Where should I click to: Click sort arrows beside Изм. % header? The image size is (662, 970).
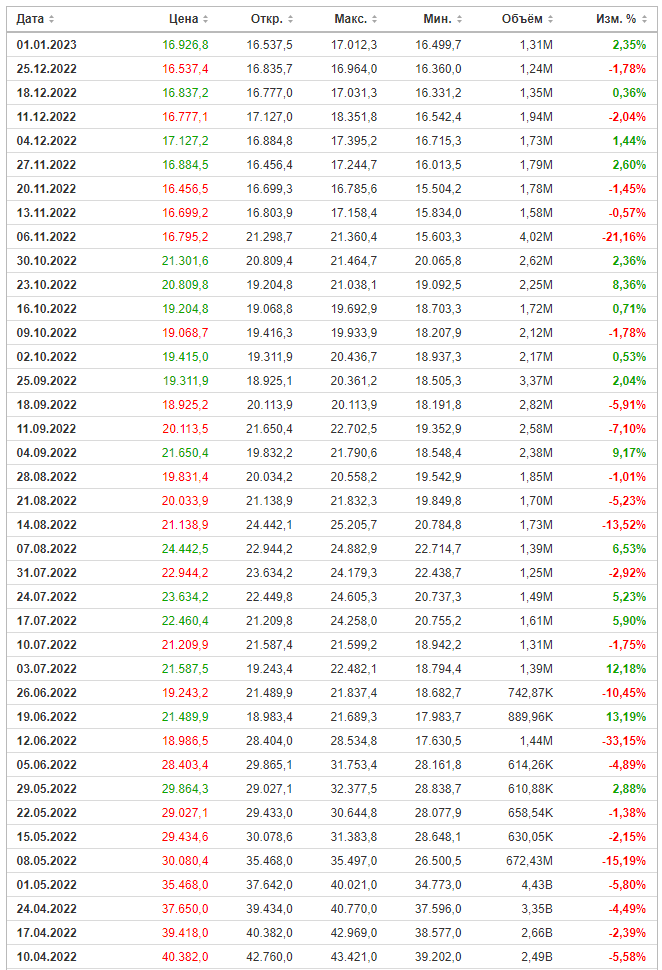645,19
